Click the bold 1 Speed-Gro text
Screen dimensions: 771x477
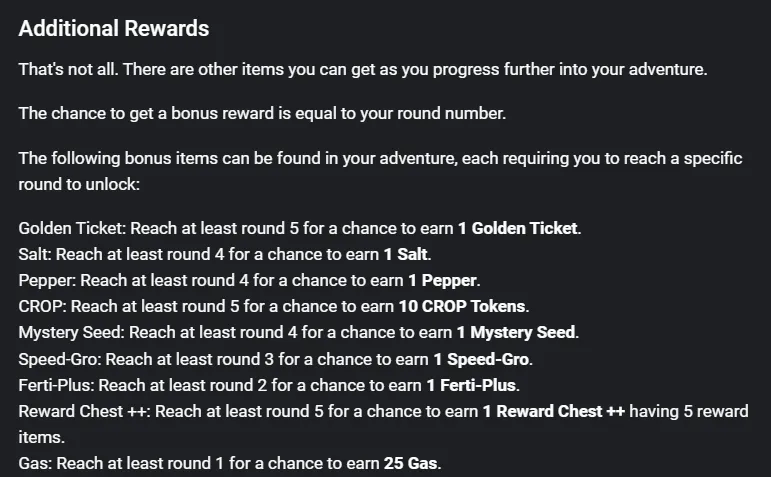coord(481,359)
